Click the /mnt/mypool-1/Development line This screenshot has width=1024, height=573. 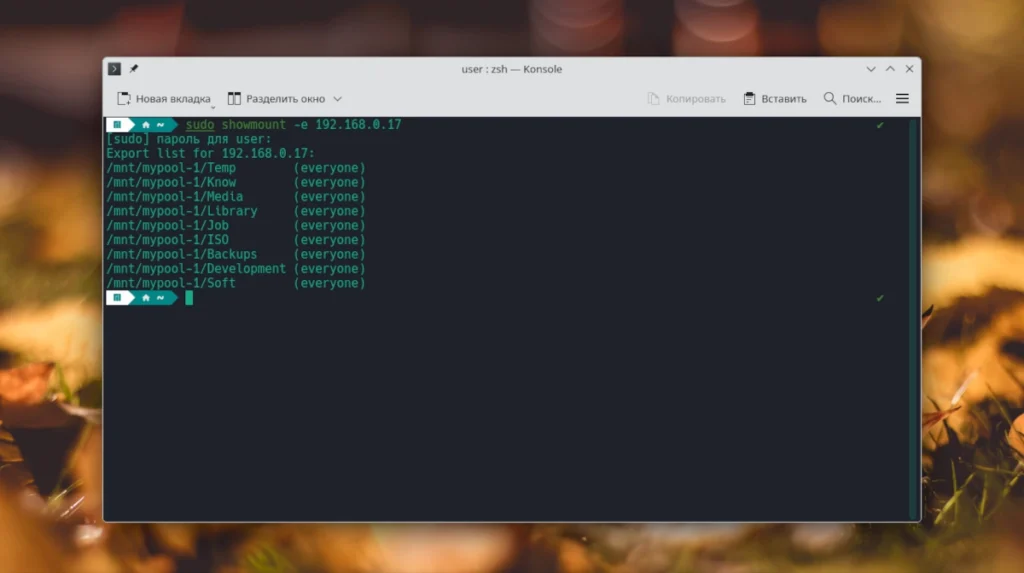[x=236, y=269]
